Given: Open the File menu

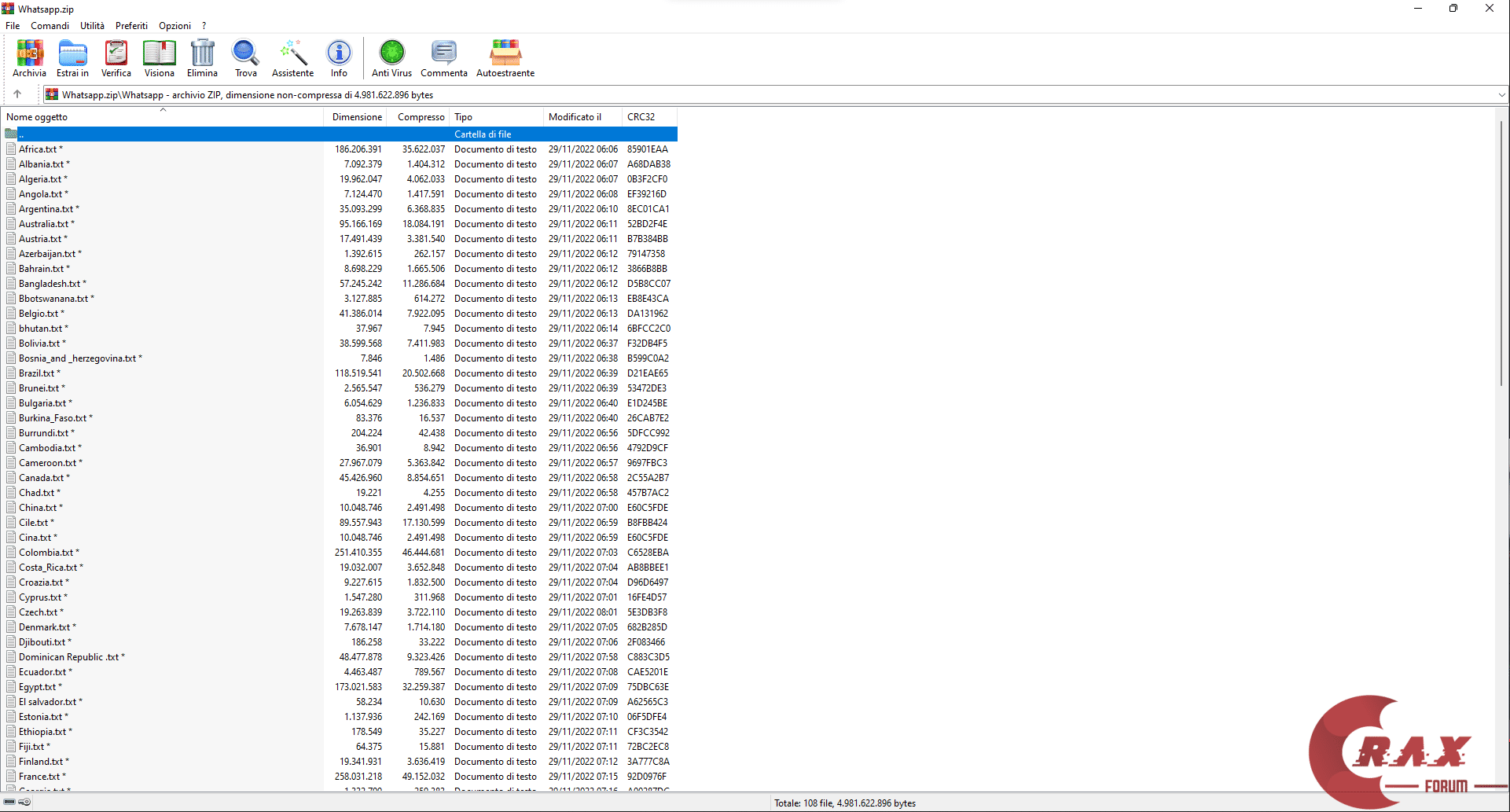Looking at the screenshot, I should point(13,26).
